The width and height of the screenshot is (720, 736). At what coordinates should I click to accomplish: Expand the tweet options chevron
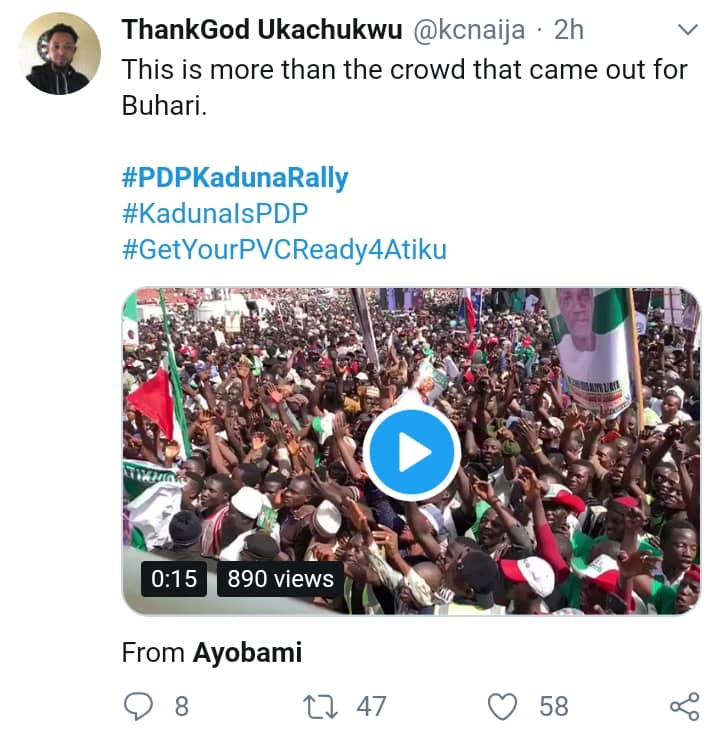[x=686, y=31]
